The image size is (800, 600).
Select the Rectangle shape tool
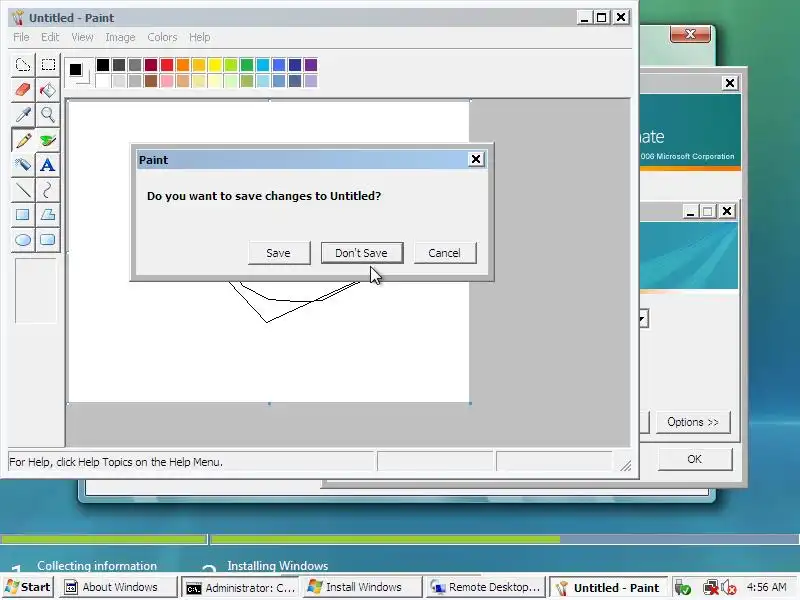tap(23, 215)
